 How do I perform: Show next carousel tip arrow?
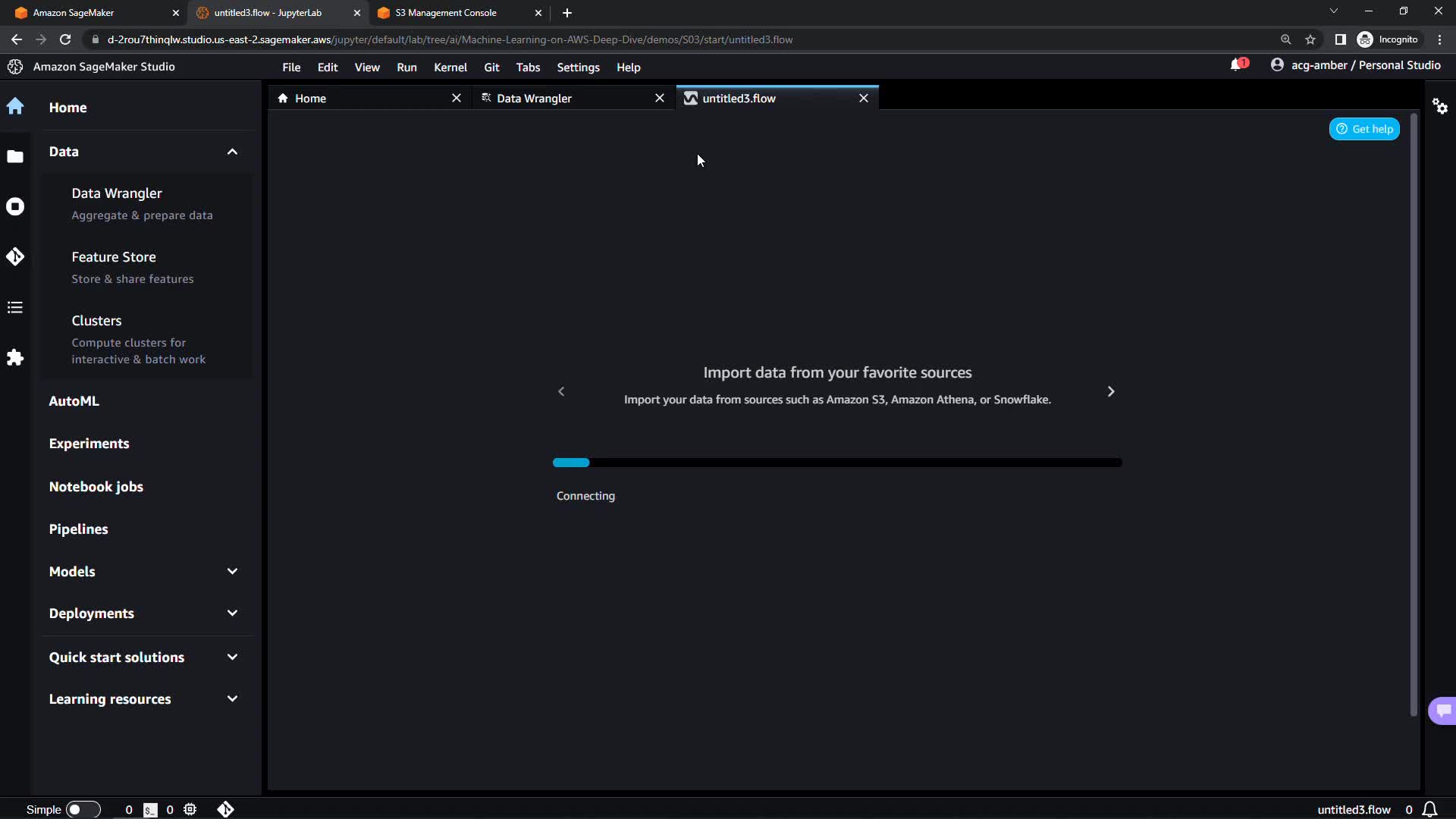(1111, 391)
